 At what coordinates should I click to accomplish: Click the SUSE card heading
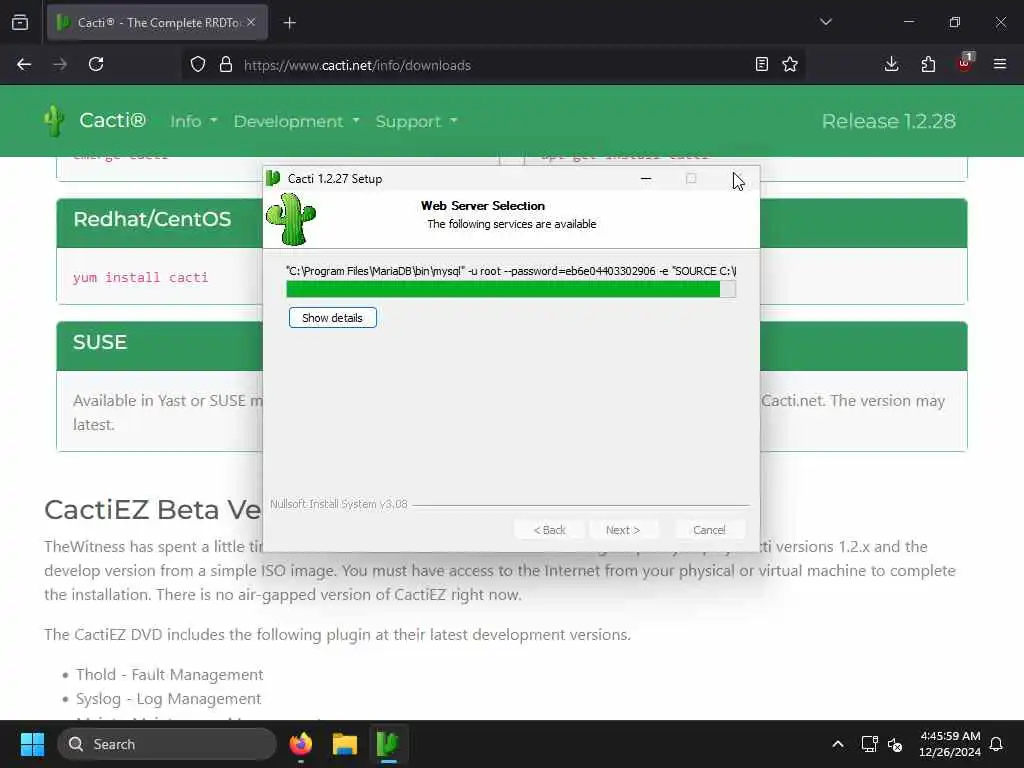click(x=100, y=342)
